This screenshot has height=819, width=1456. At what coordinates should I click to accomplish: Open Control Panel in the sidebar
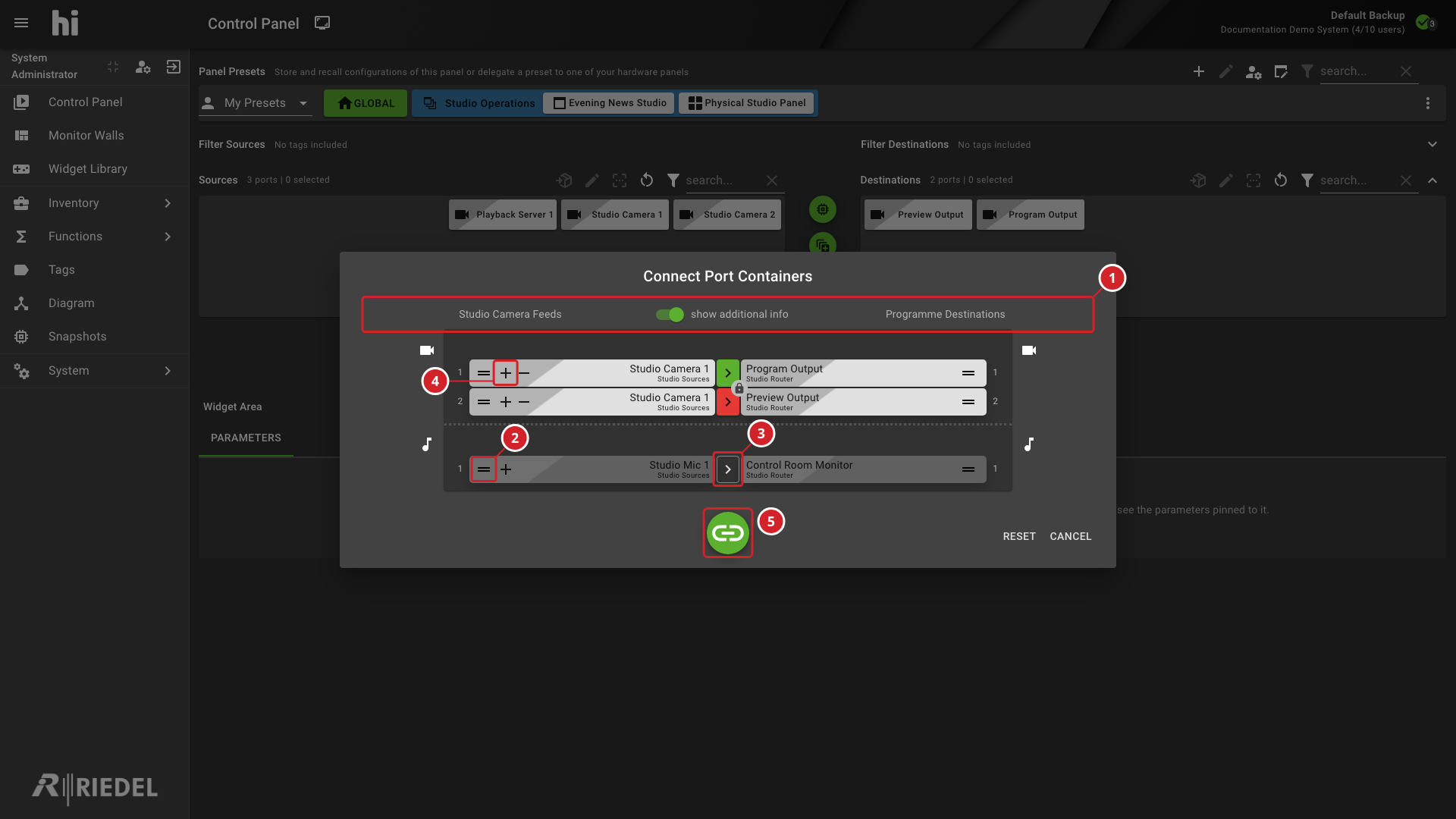94,102
